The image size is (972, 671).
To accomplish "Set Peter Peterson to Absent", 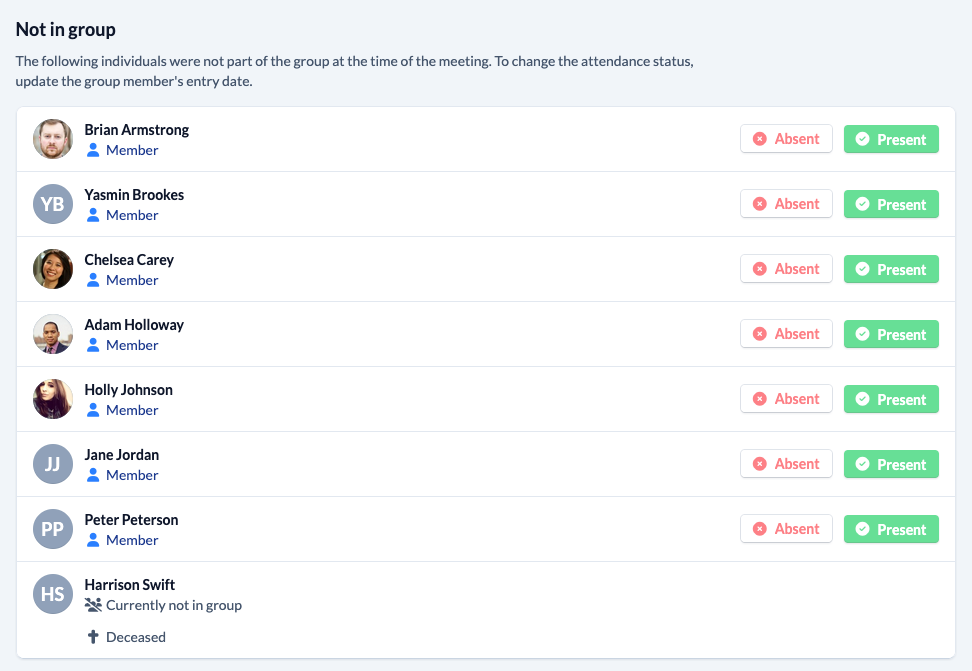I will pos(786,529).
